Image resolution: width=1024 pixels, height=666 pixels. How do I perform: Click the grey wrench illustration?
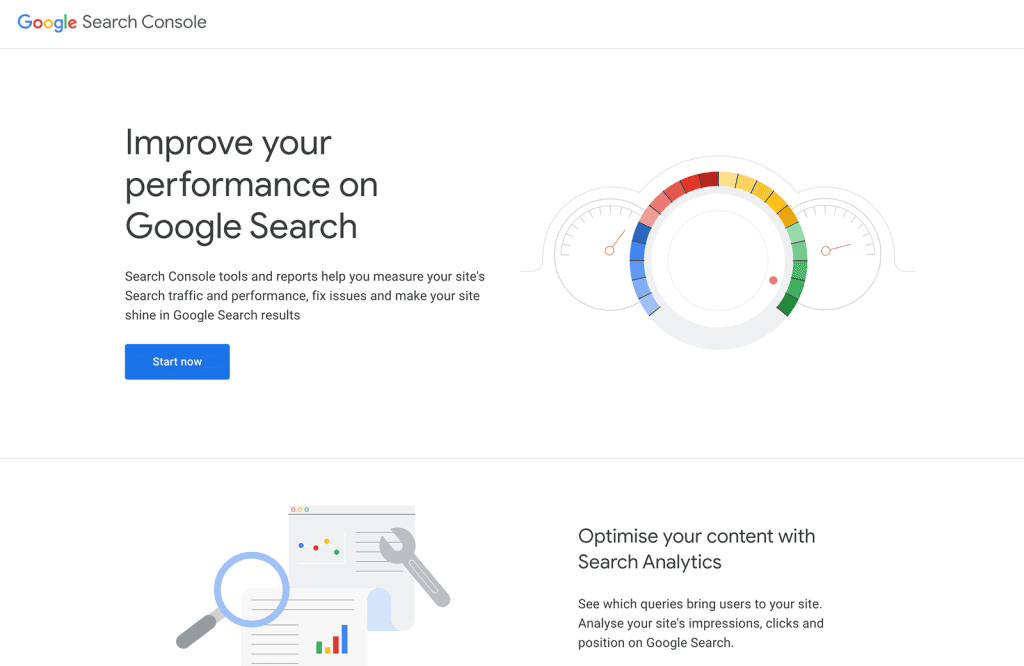click(x=415, y=567)
